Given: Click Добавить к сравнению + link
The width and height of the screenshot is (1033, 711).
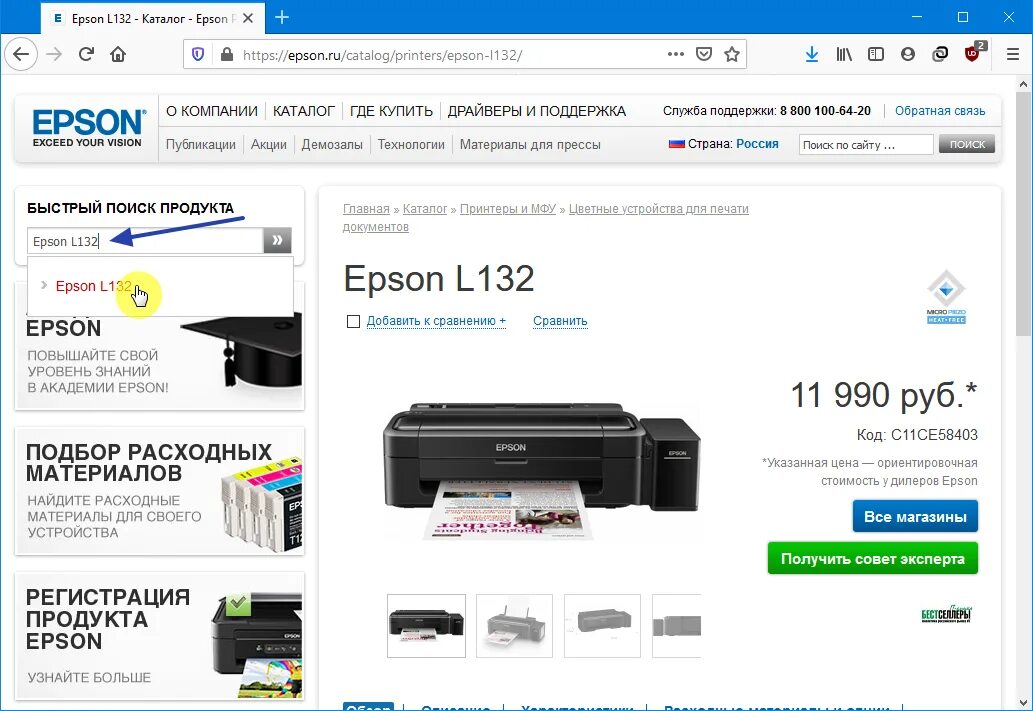Looking at the screenshot, I should pos(436,321).
